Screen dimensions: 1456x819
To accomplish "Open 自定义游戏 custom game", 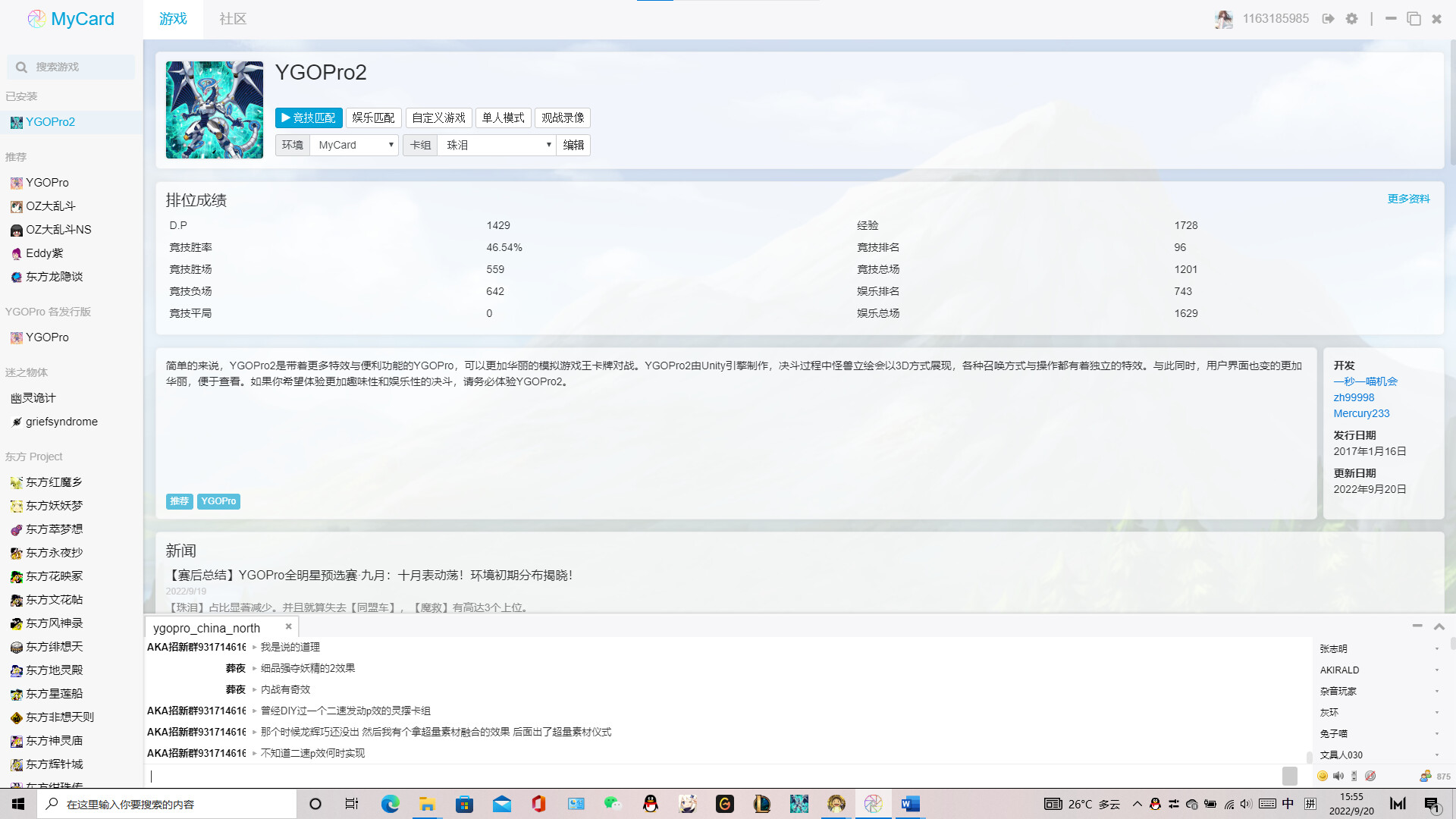I will [x=438, y=118].
